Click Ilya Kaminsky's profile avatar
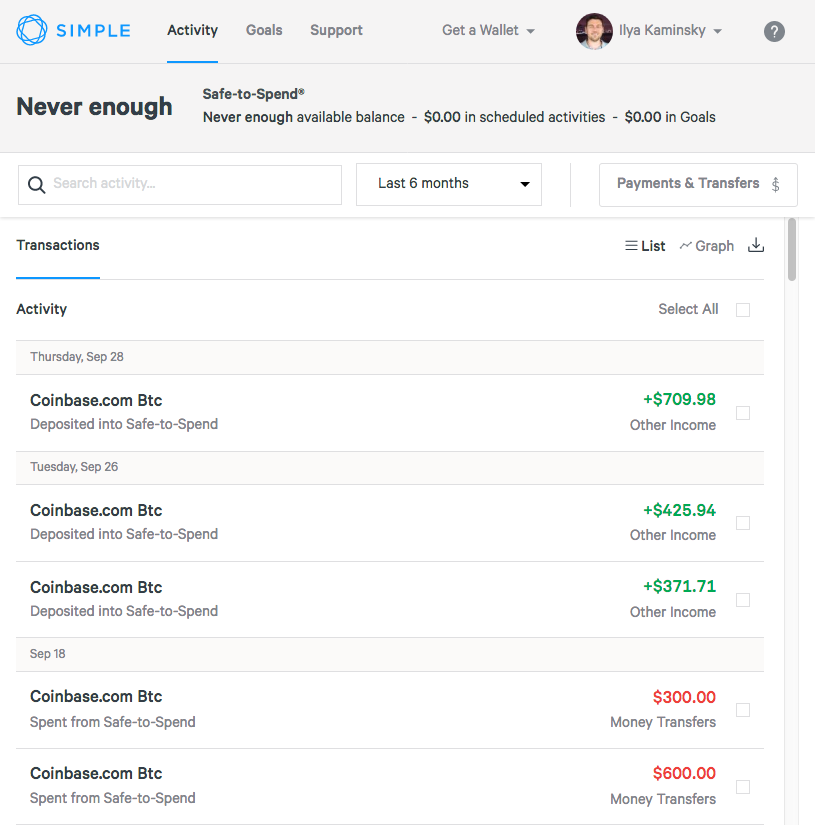Screen dimensions: 815x825 pos(594,31)
